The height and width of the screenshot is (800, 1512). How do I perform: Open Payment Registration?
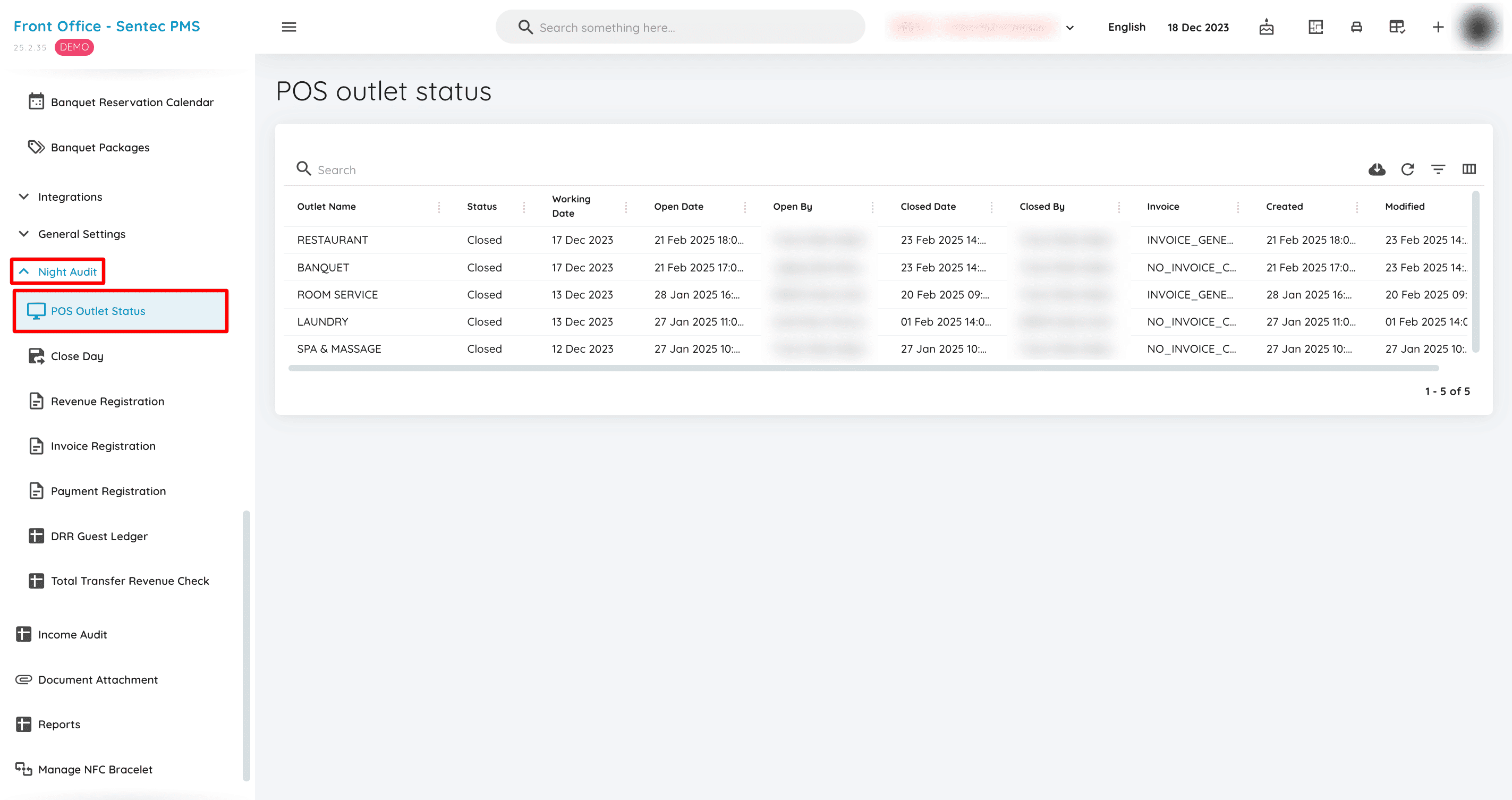point(97,491)
